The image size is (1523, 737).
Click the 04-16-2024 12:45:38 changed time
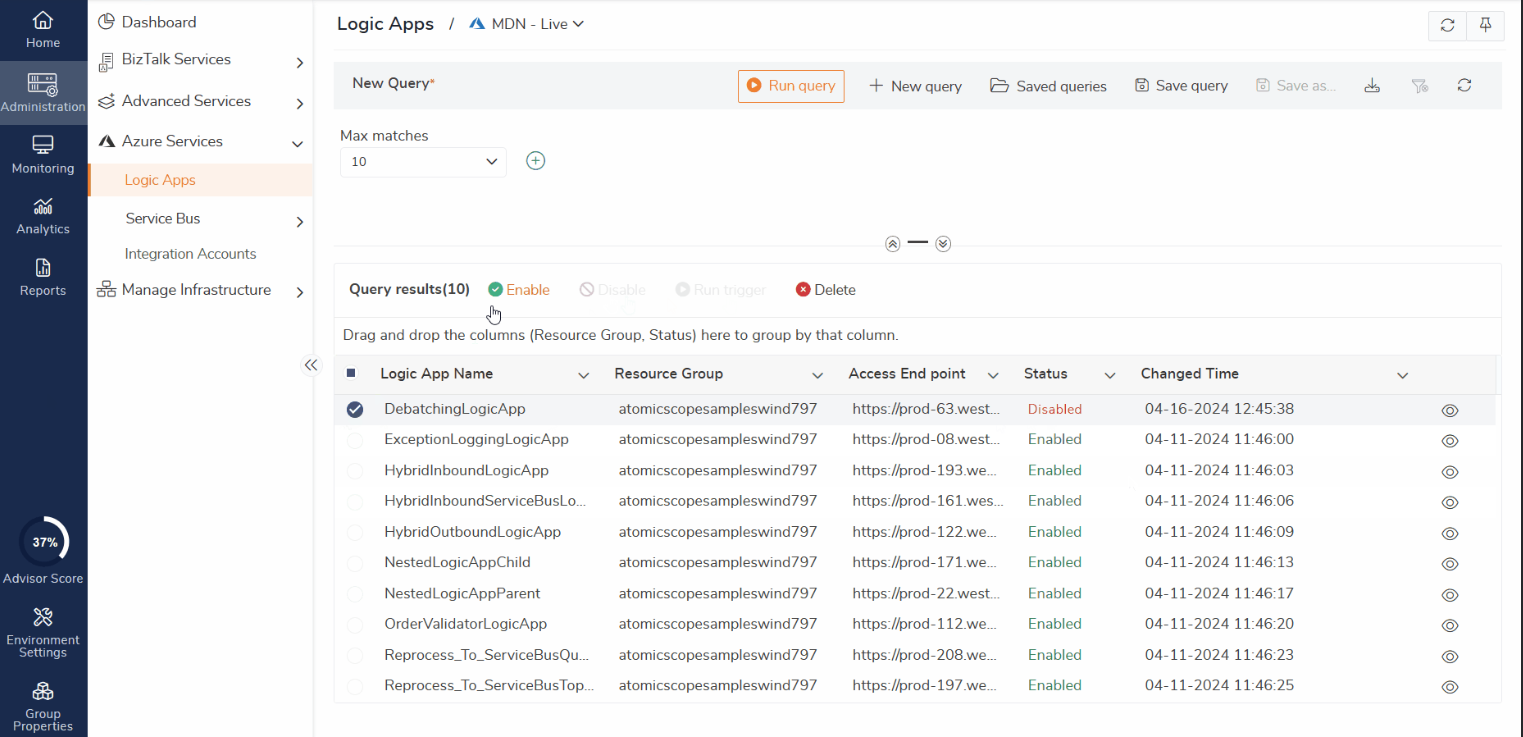click(x=1219, y=409)
